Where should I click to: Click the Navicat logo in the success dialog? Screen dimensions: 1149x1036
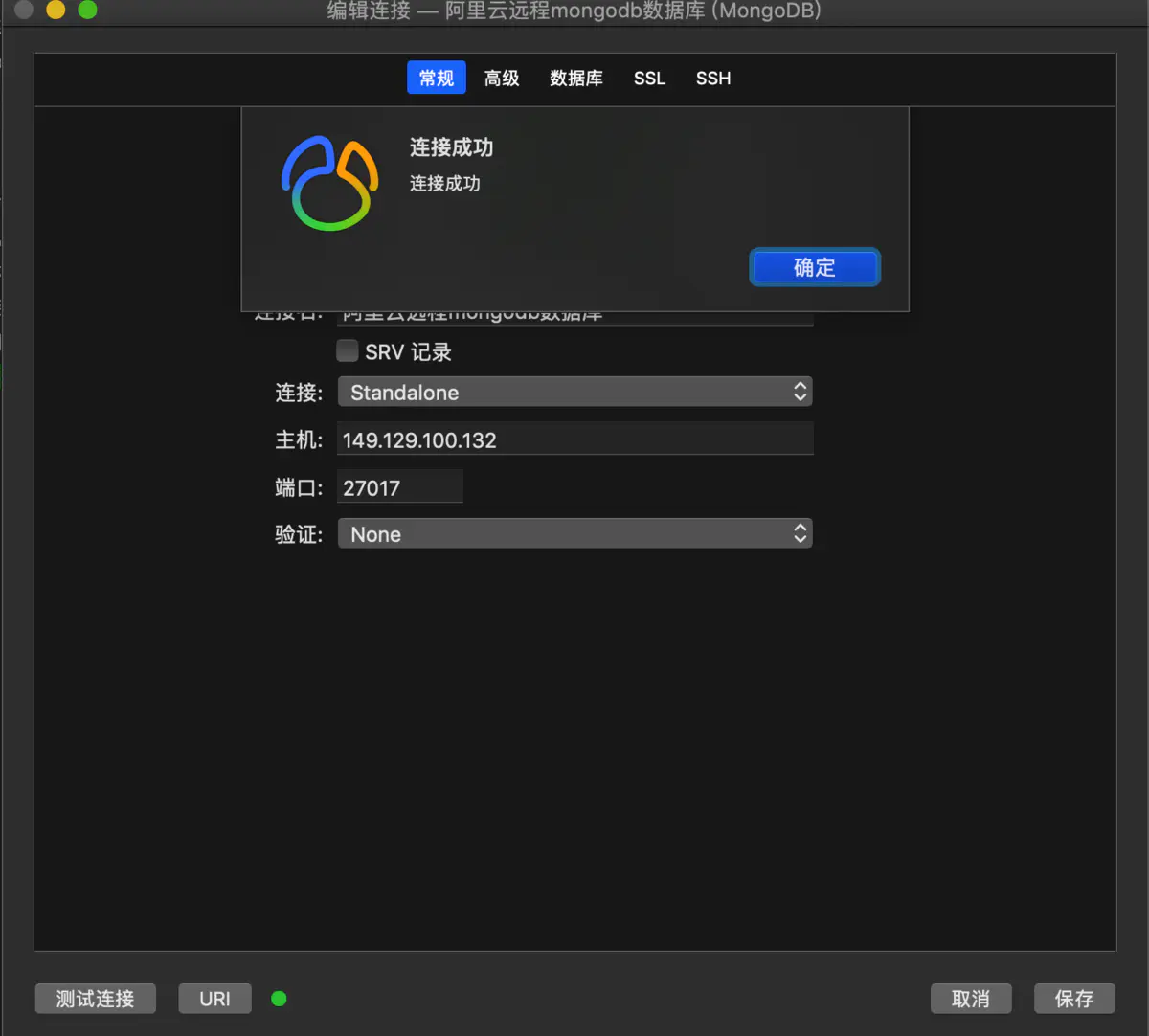click(329, 183)
